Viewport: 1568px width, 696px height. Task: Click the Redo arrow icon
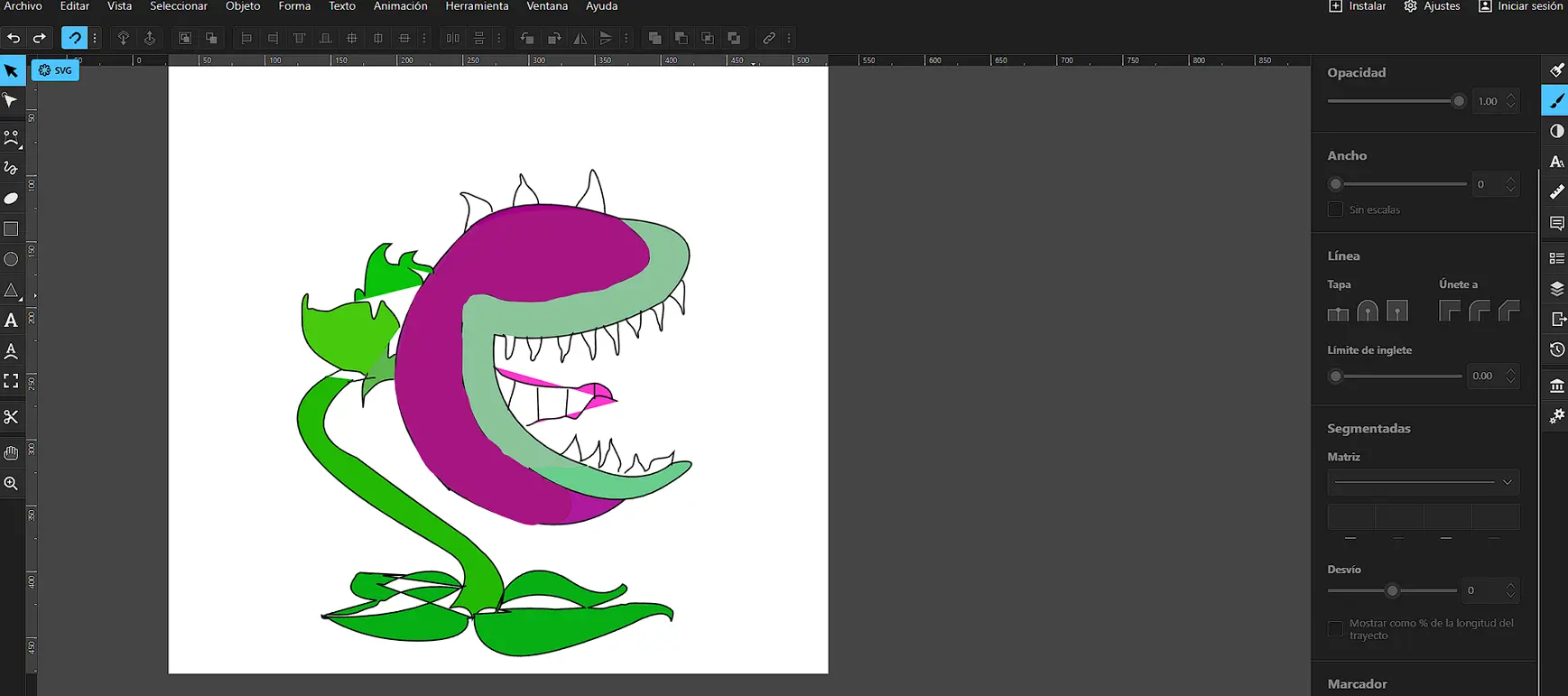(40, 38)
